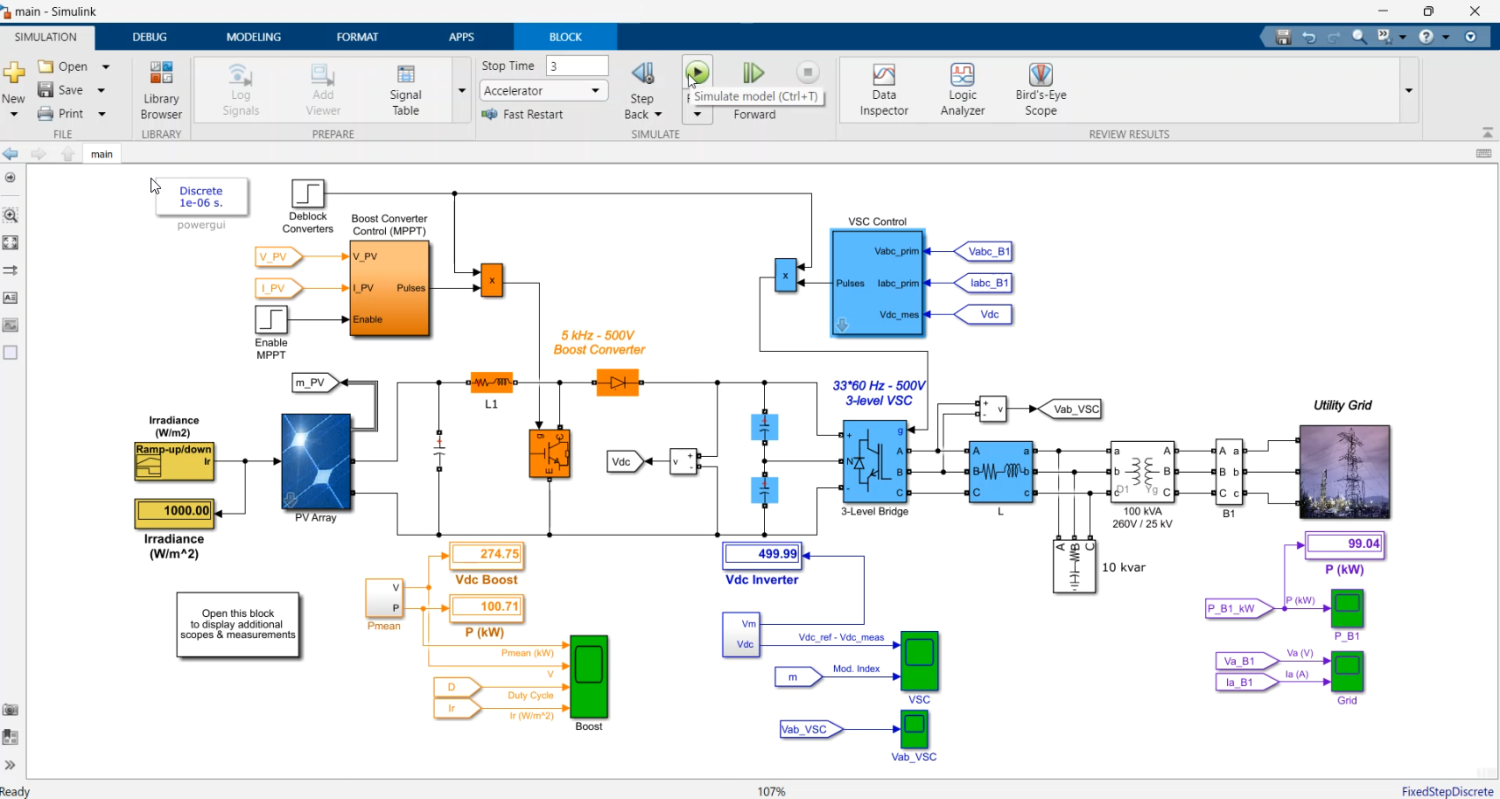Click the Fit to View icon on left sidebar
Screen dimensions: 1500x799
(x=10, y=242)
